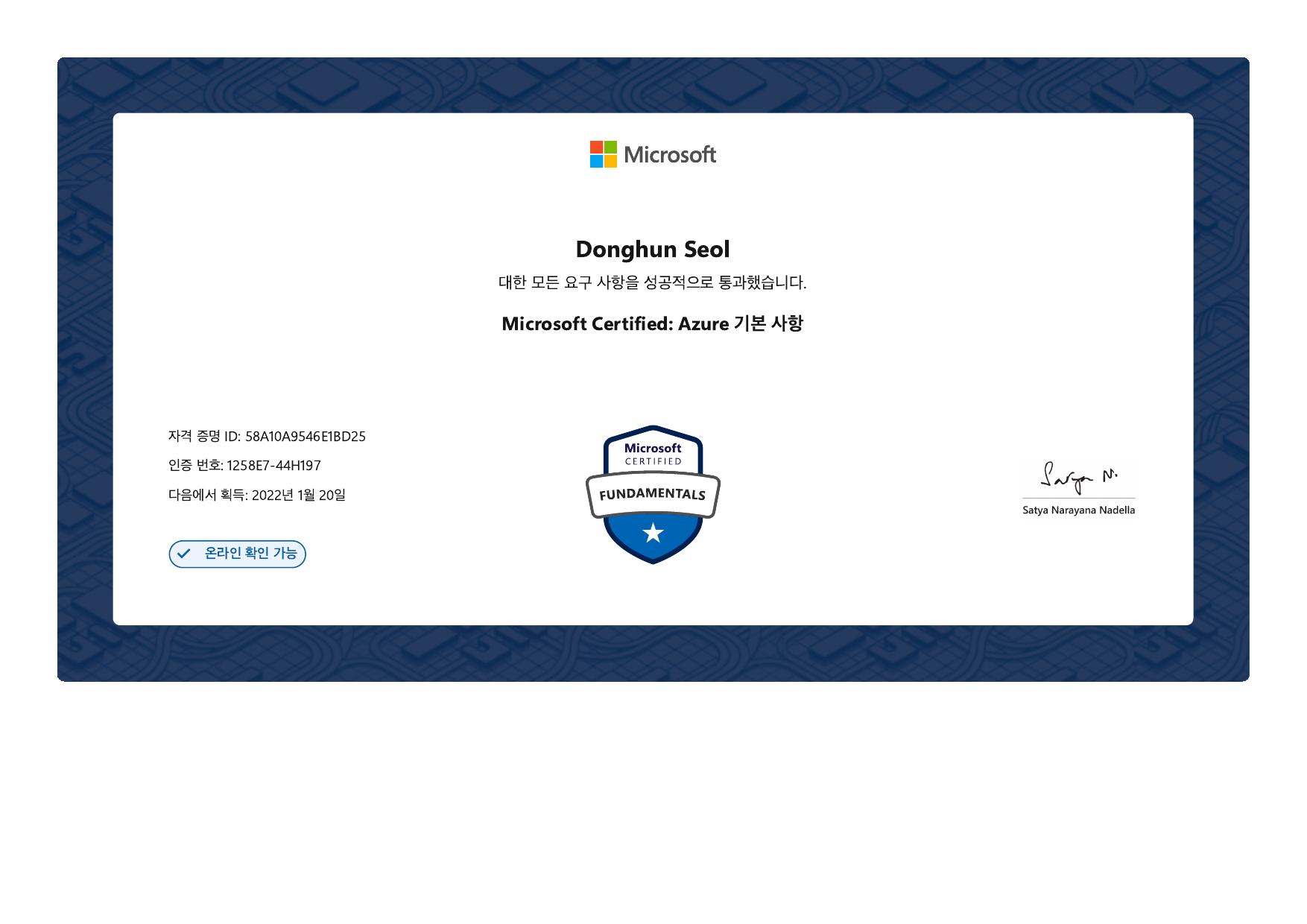
Task: Click the green square in Microsoft logo
Action: 610,148
